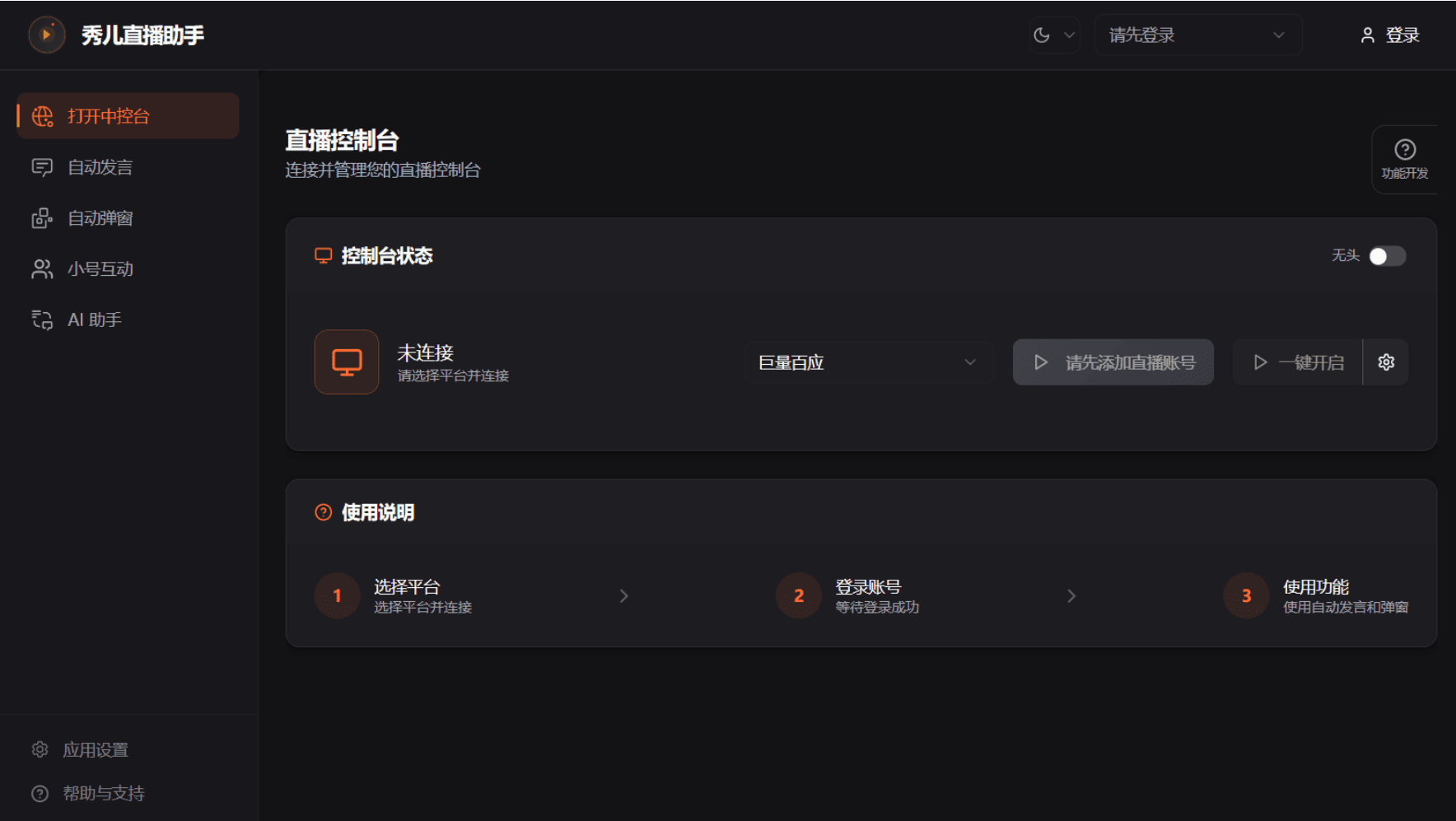The width and height of the screenshot is (1456, 821).
Task: Expand the theme dropdown chevron
Action: [1069, 35]
